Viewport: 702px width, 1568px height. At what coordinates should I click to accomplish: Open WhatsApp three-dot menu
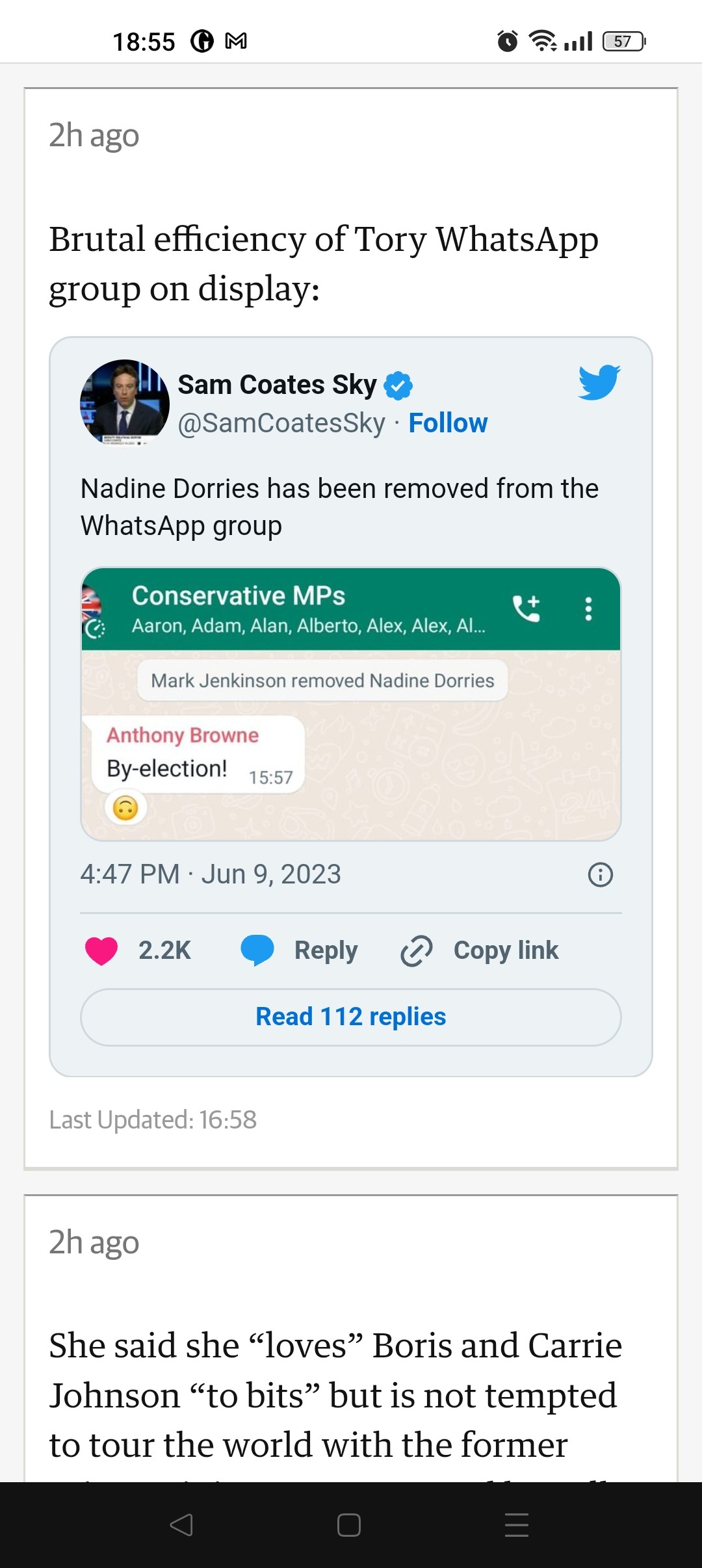coord(588,608)
